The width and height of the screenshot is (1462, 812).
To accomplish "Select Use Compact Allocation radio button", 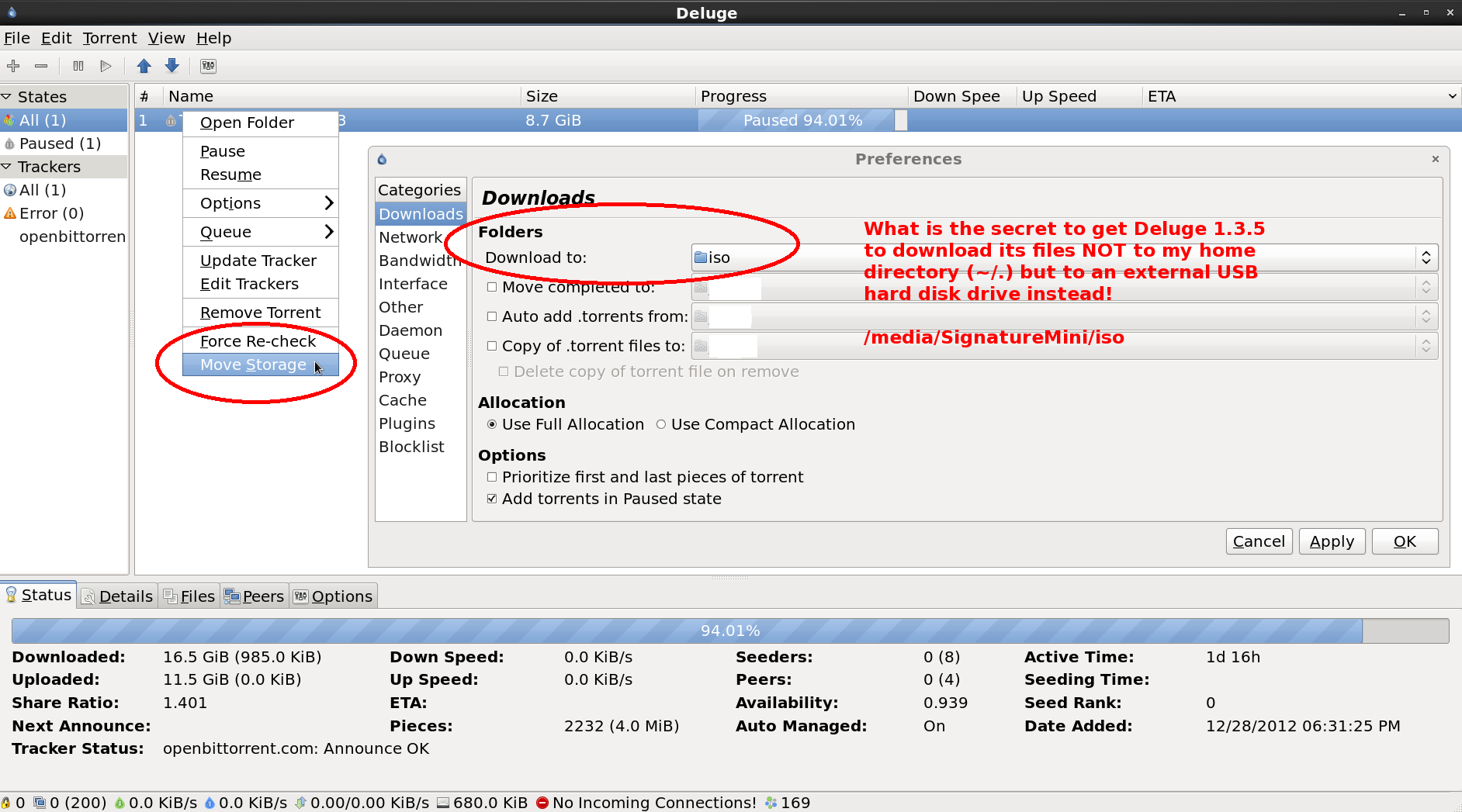I will (x=661, y=424).
